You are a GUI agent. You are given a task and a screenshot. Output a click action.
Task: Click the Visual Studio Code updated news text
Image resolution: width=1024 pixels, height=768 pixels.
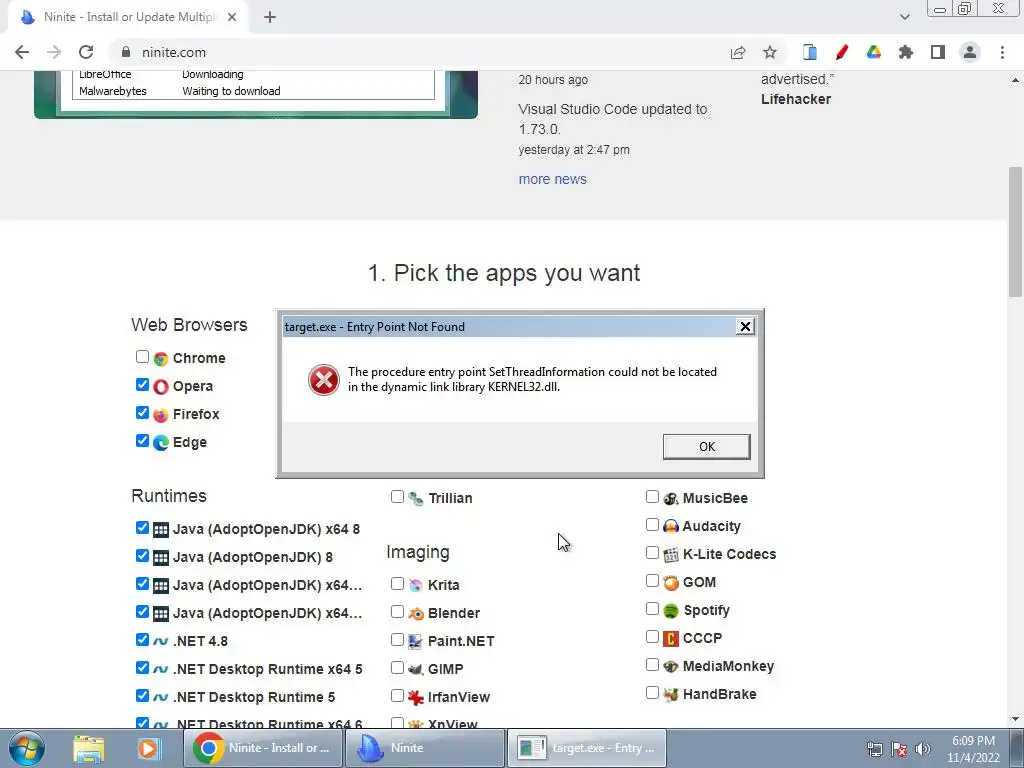(613, 119)
